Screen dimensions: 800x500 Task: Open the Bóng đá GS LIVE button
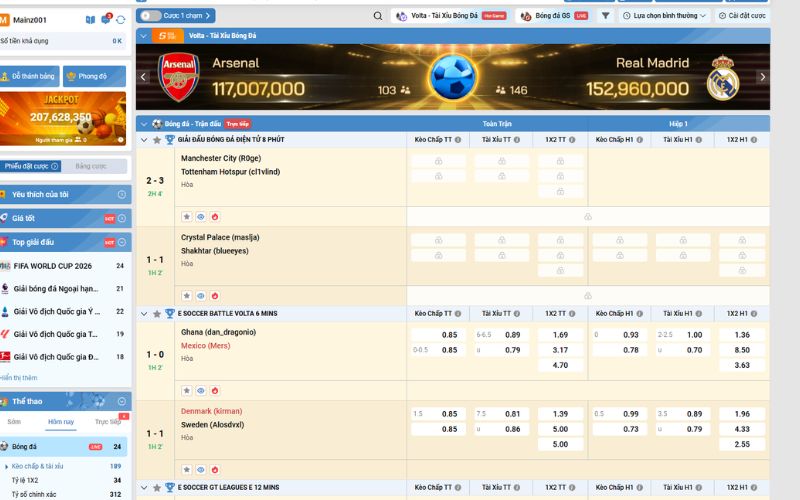pyautogui.click(x=554, y=16)
